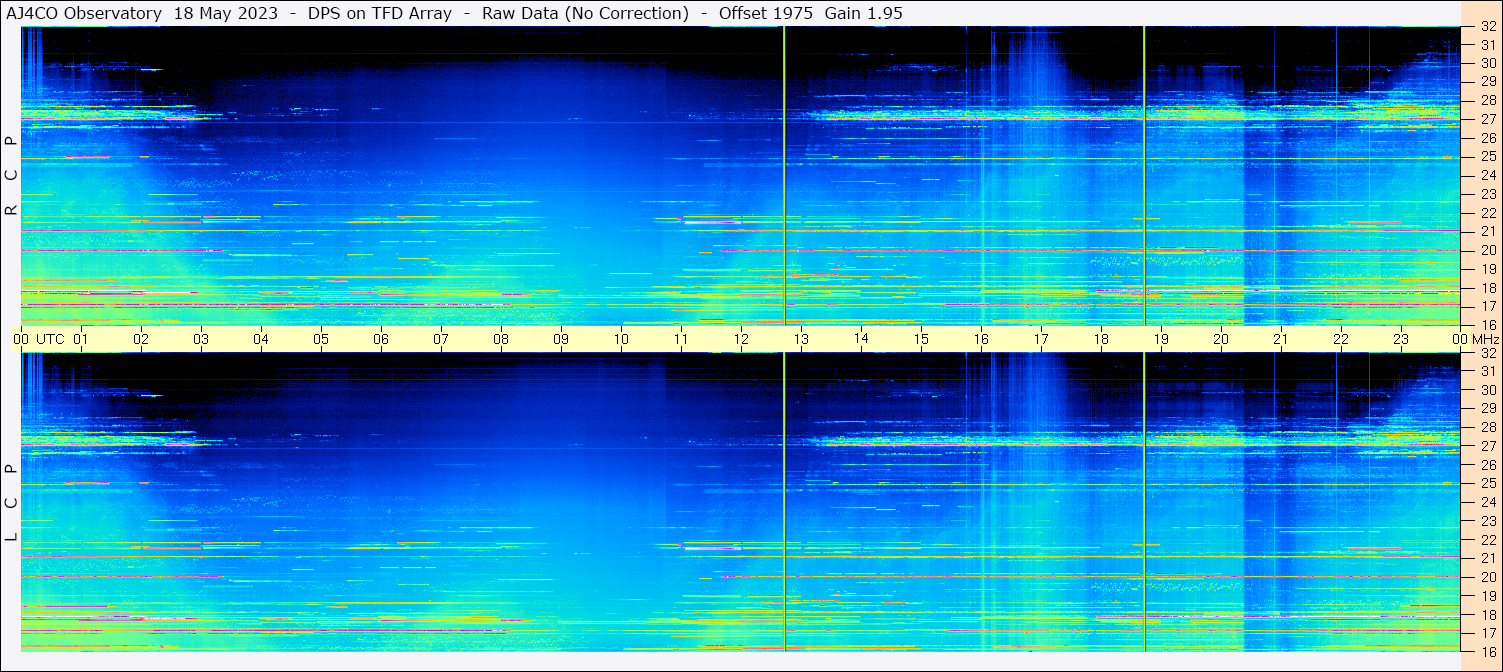This screenshot has height=672, width=1503.
Task: Click 32 MHz label on LCP scale
Action: (x=1487, y=353)
